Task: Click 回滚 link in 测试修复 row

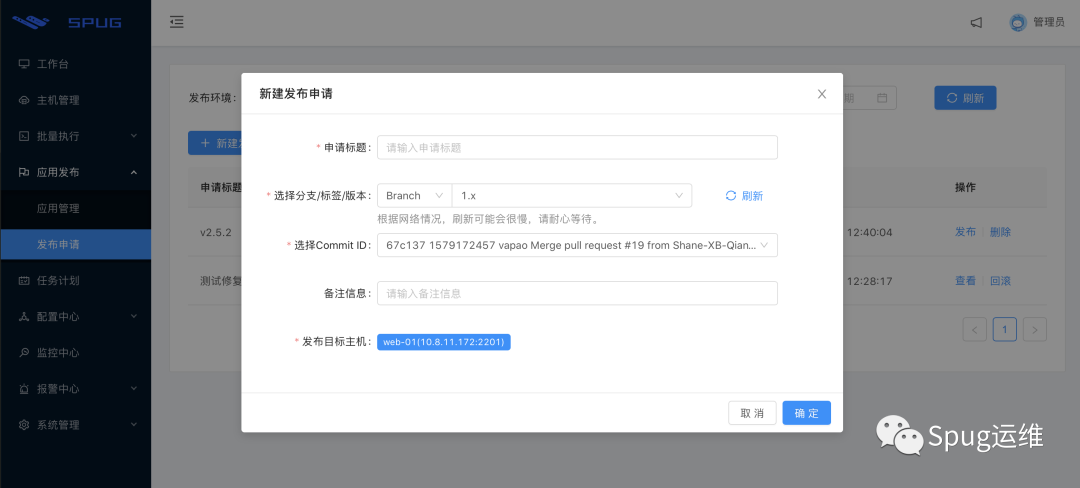Action: click(1000, 281)
